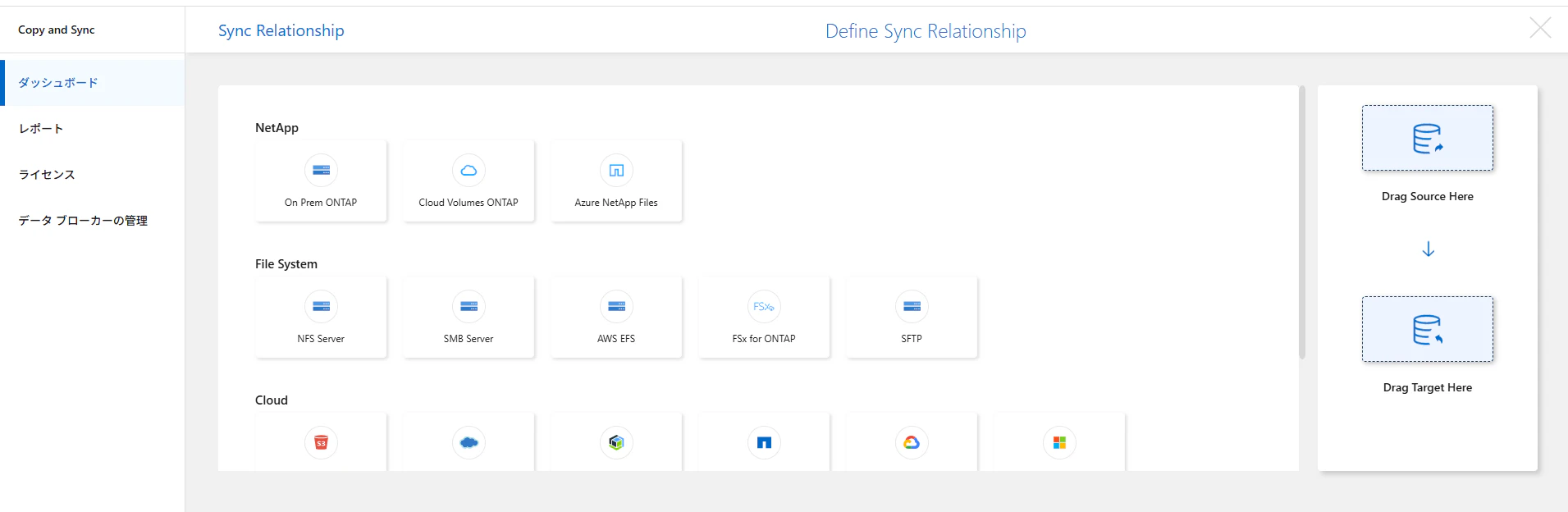
Task: Select the AWS EFS icon
Action: click(616, 307)
